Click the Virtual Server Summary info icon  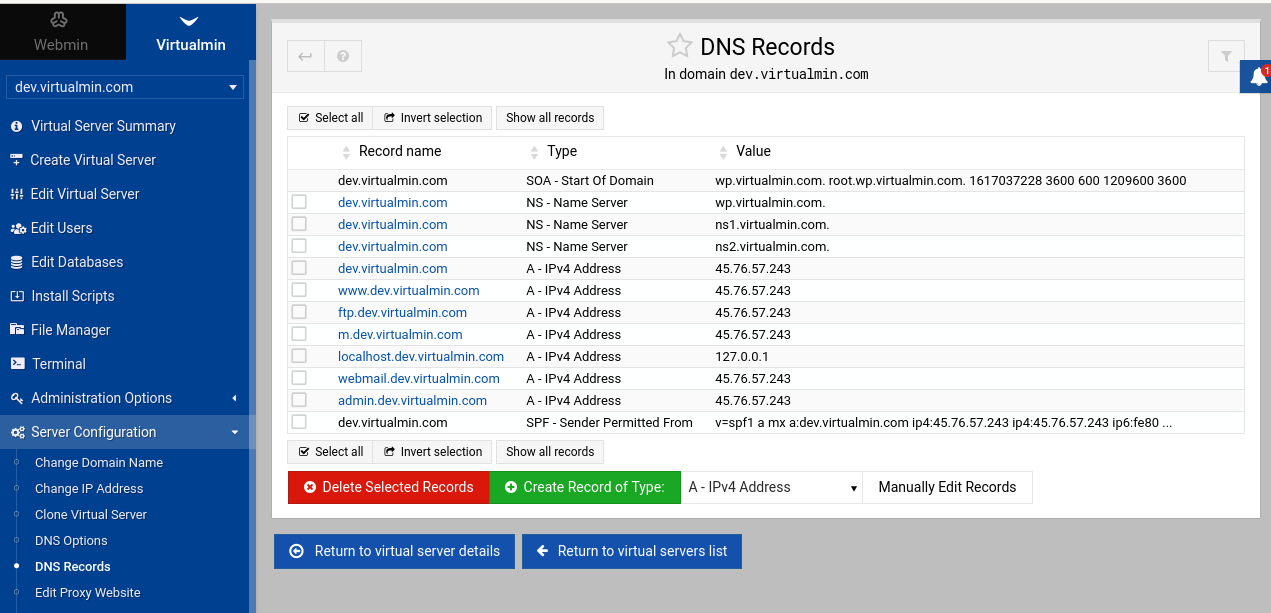point(16,126)
